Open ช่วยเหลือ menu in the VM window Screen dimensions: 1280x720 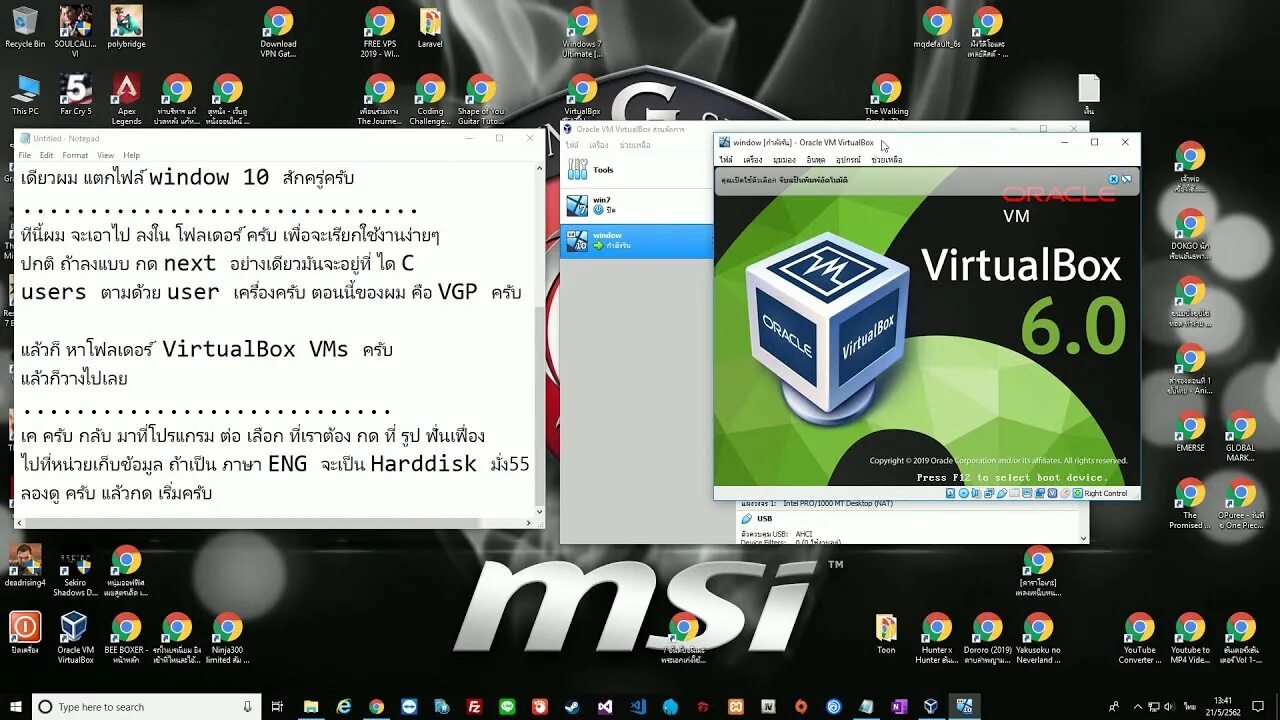(x=886, y=160)
